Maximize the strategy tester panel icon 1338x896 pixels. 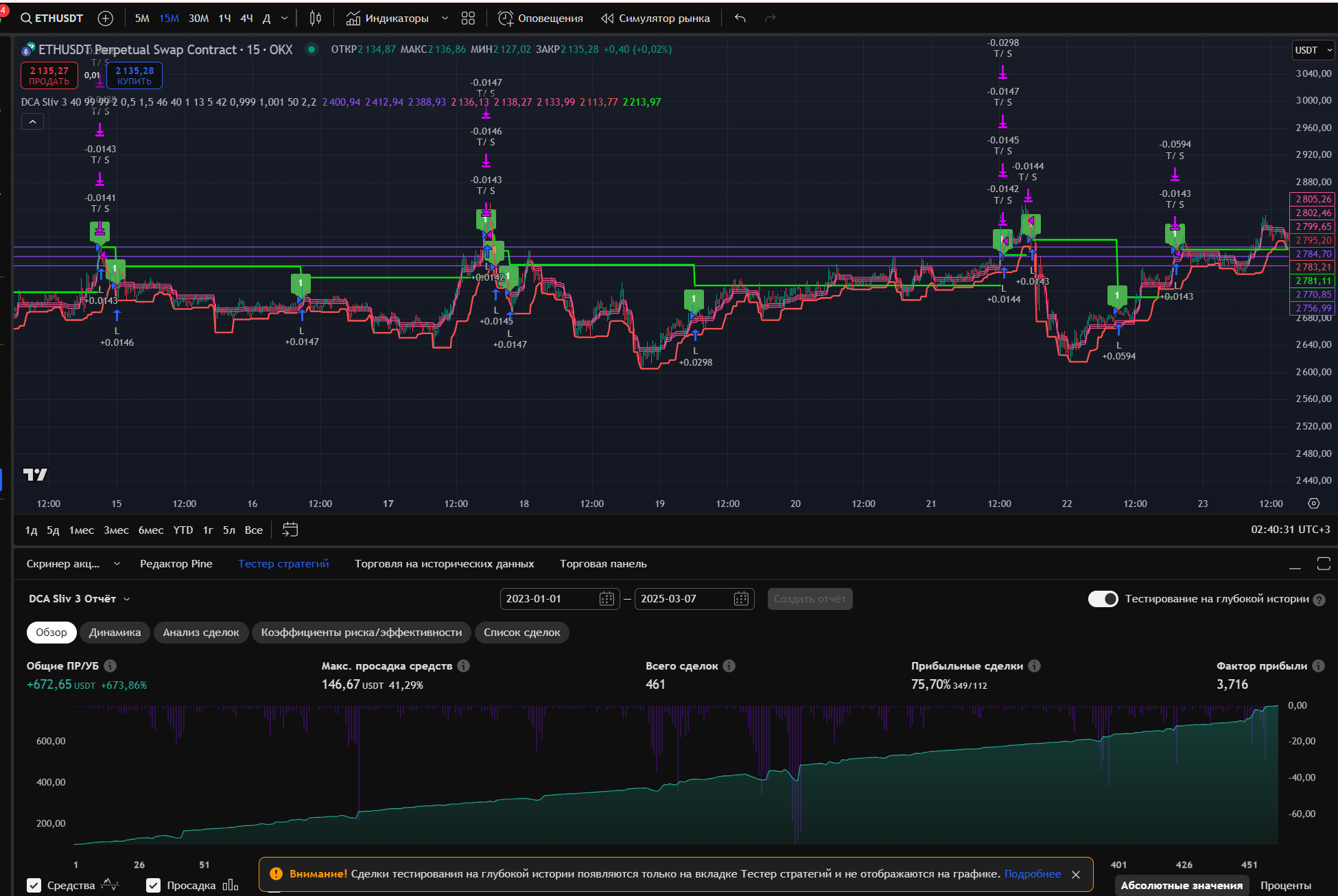coord(1324,564)
